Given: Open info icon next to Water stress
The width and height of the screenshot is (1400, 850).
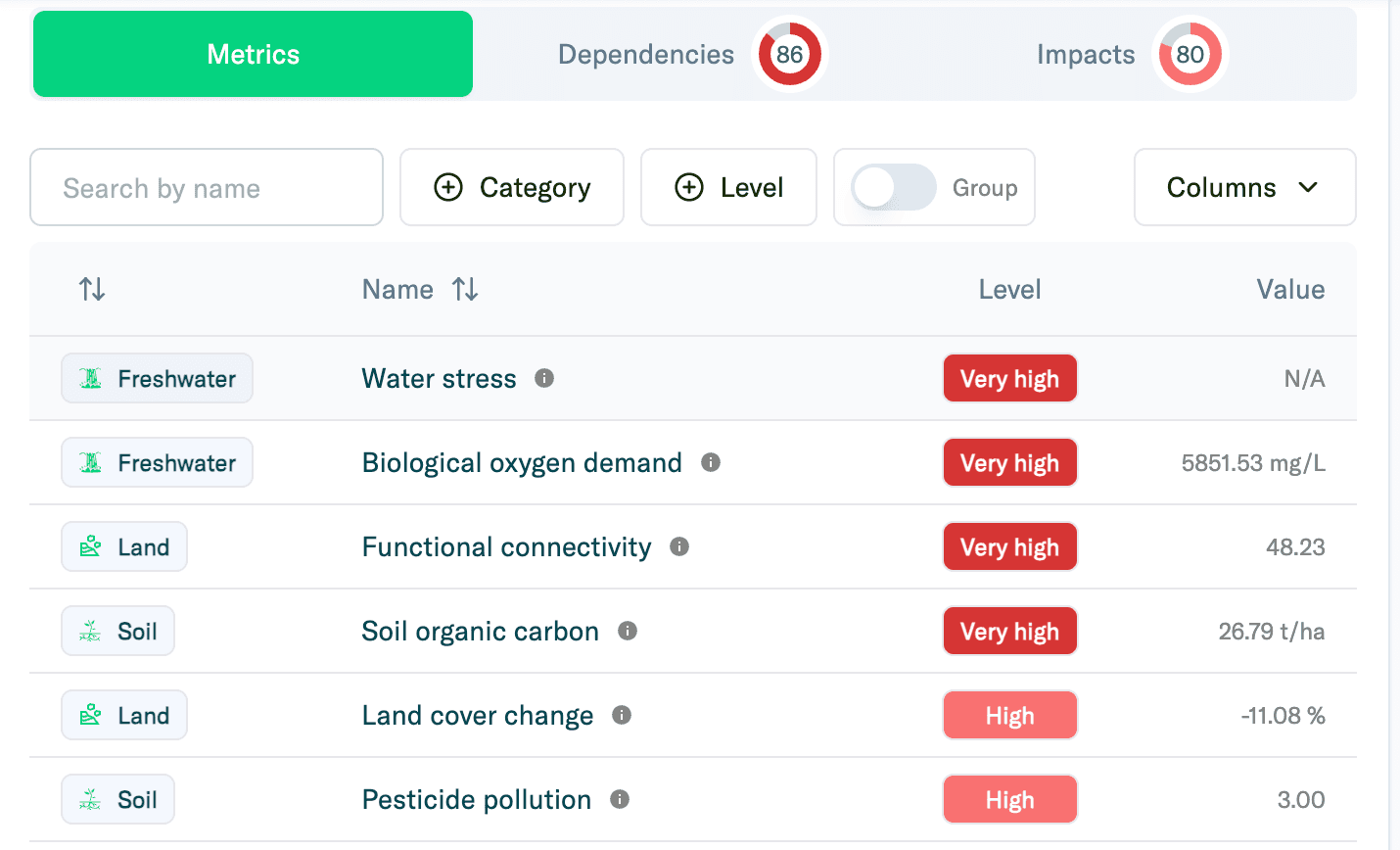Looking at the screenshot, I should point(544,378).
